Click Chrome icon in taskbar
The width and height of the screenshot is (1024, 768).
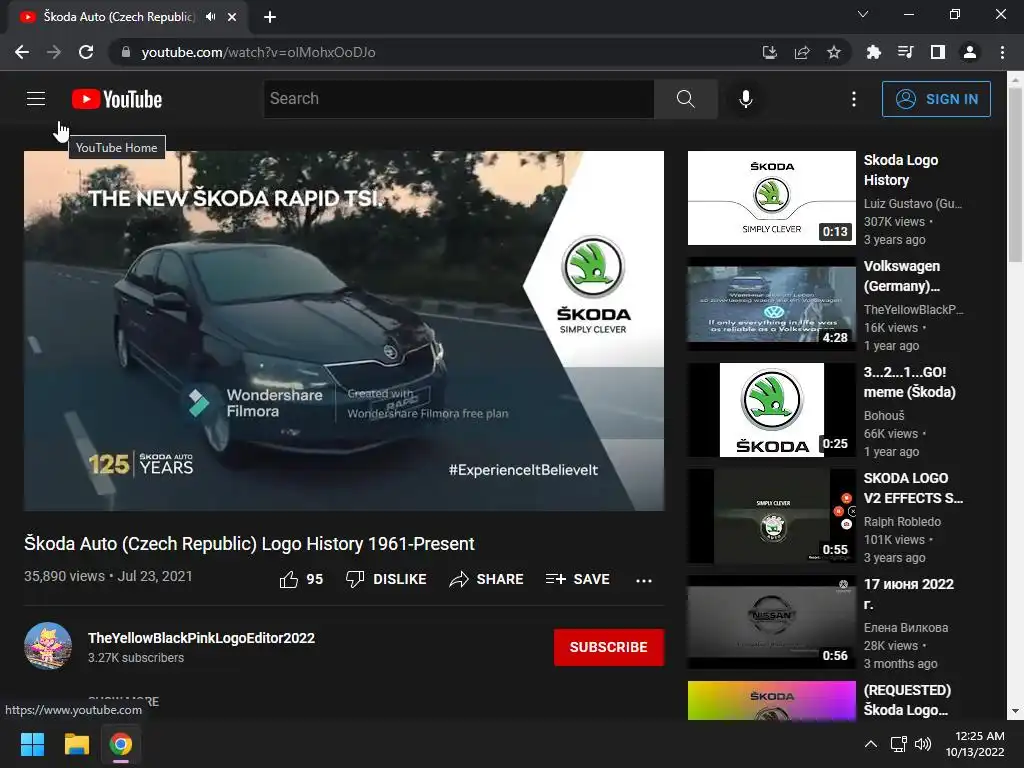[x=121, y=744]
